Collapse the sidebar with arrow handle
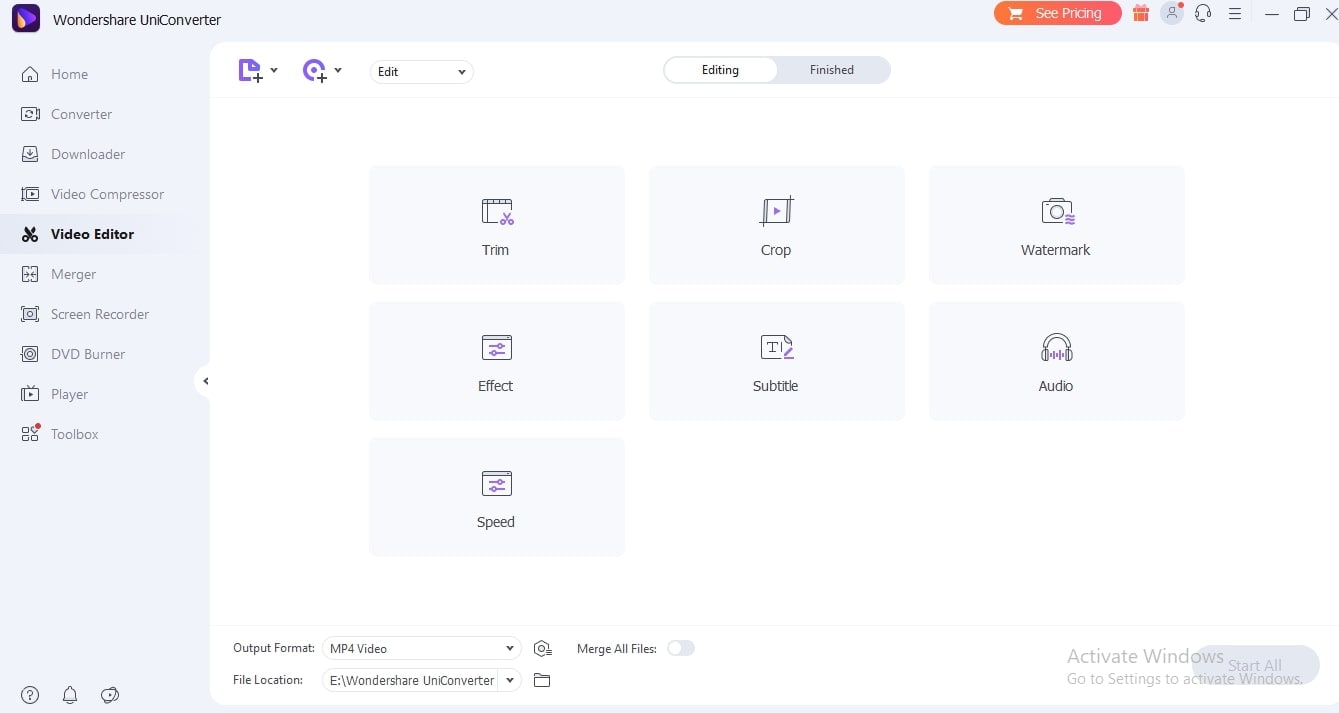1339x713 pixels. 204,381
